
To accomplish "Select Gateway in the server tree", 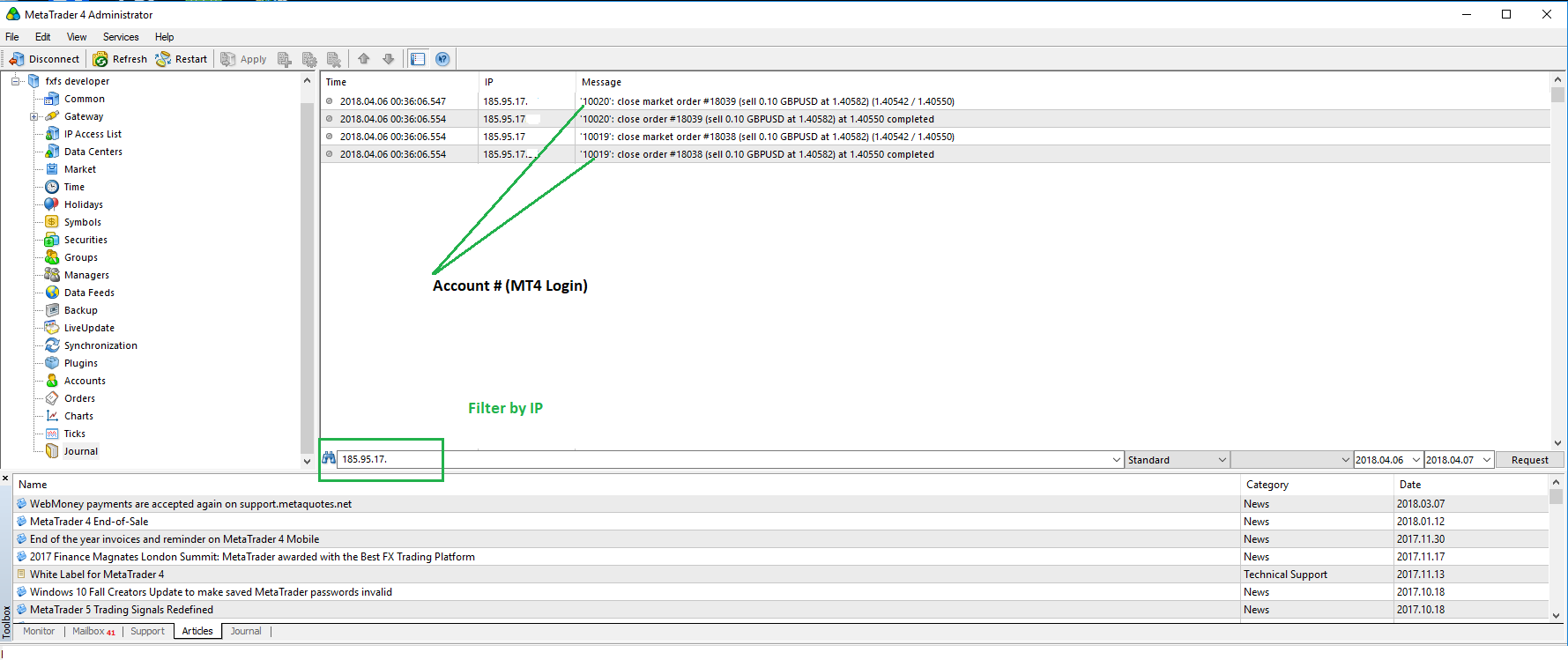I will click(83, 116).
